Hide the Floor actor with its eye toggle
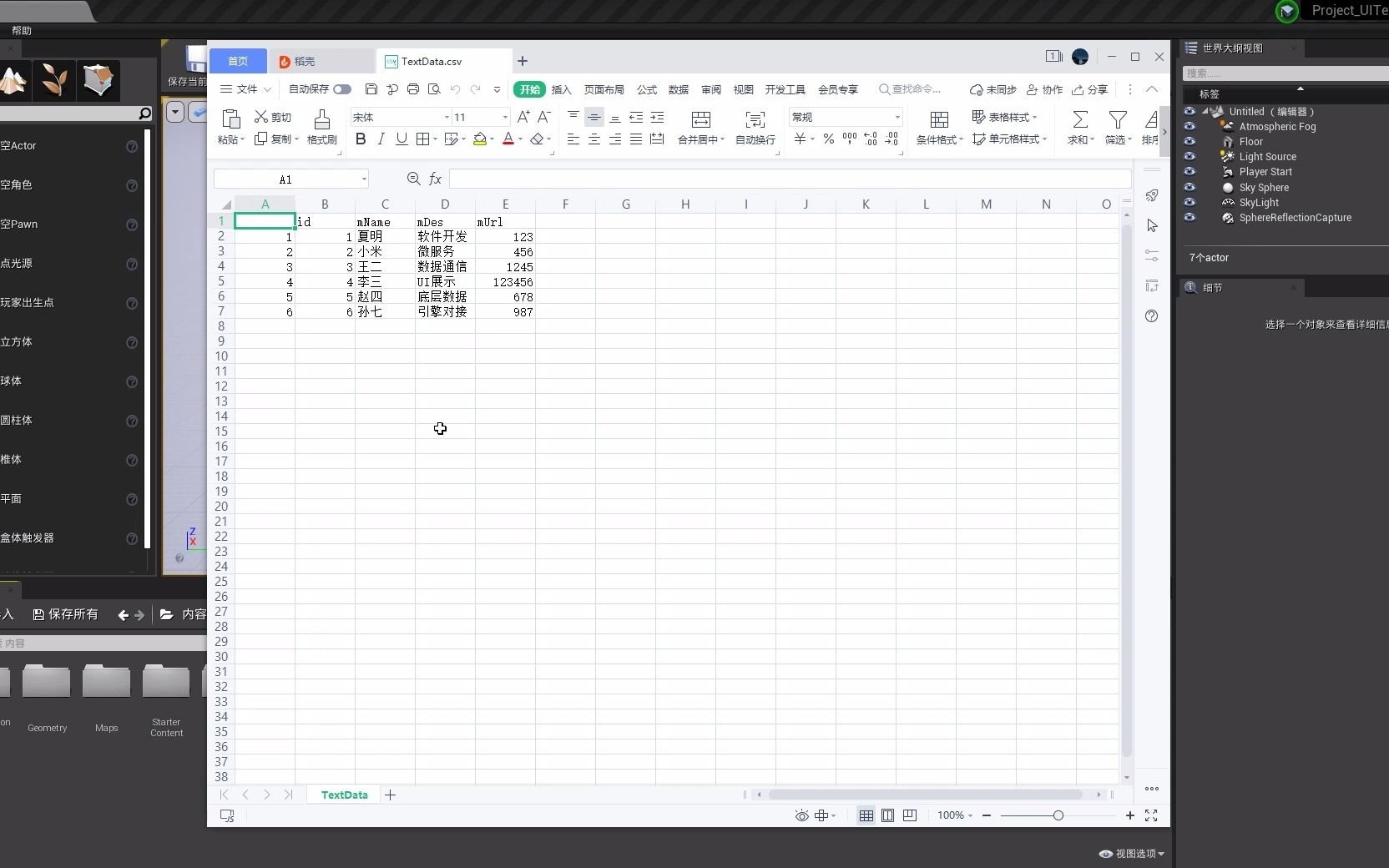This screenshot has width=1389, height=868. 1190,142
